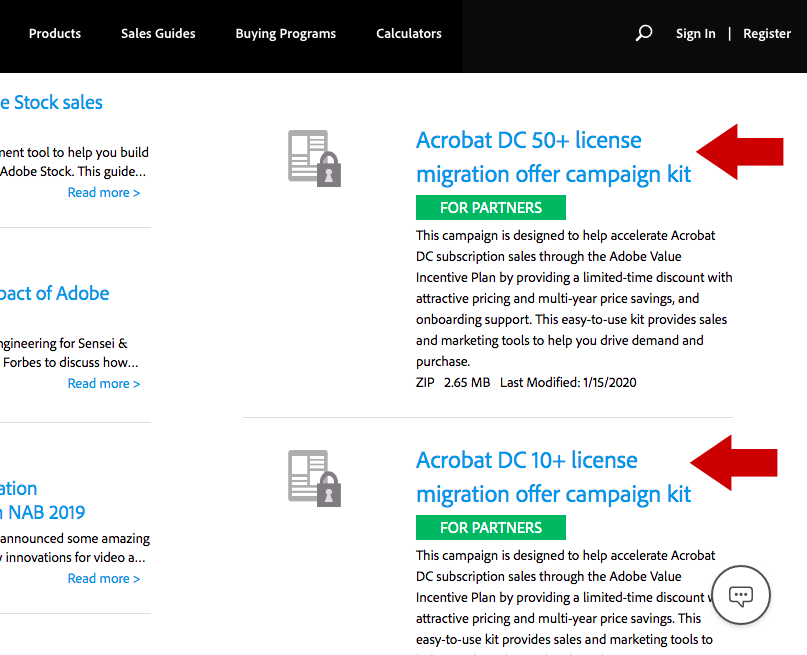Viewport: 807px width, 655px height.
Task: Click FOR PARTNERS badge on 10+ kit
Action: 490,527
